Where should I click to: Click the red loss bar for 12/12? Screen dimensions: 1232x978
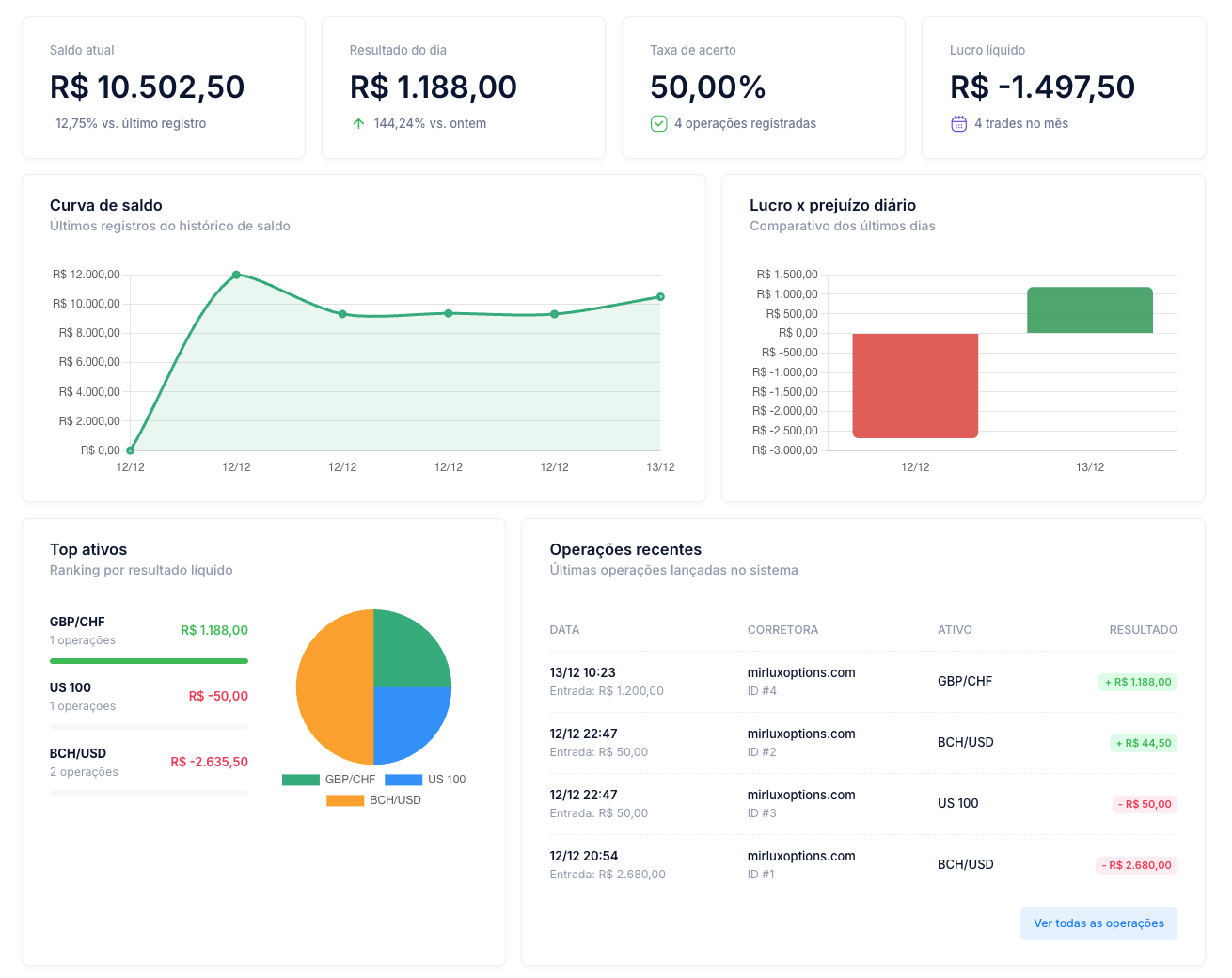(914, 386)
